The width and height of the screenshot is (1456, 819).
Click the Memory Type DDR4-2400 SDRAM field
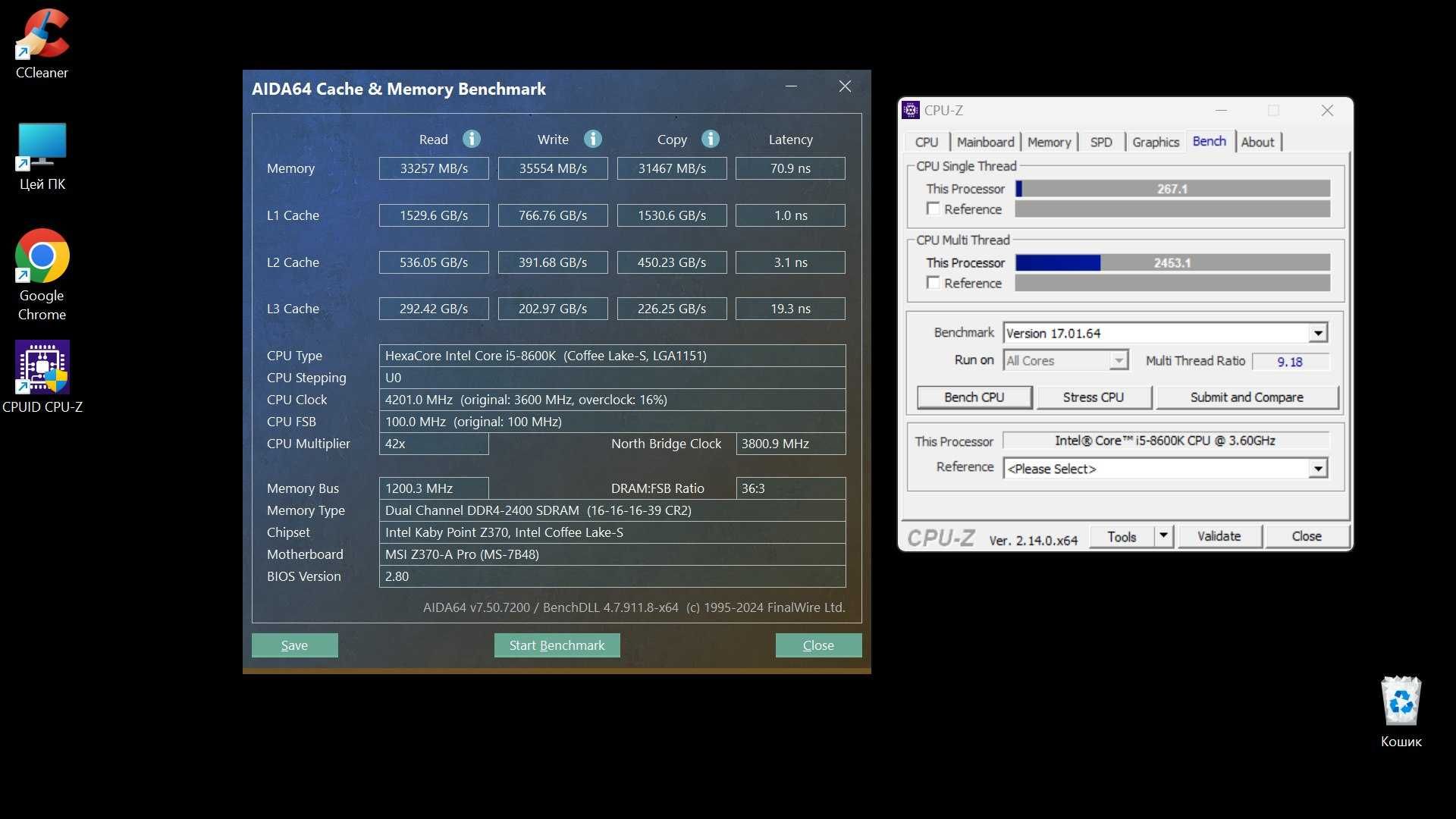coord(612,510)
